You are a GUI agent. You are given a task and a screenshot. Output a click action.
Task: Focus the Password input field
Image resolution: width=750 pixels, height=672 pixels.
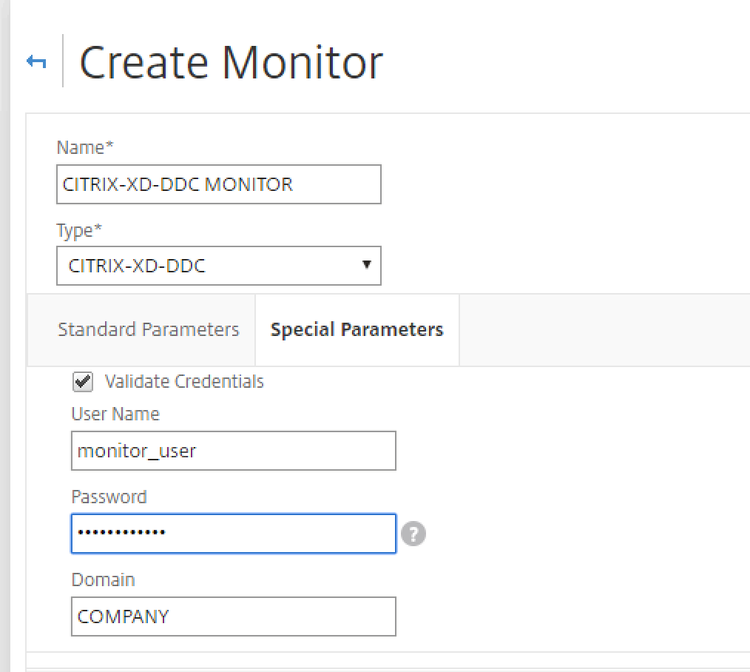tap(233, 534)
